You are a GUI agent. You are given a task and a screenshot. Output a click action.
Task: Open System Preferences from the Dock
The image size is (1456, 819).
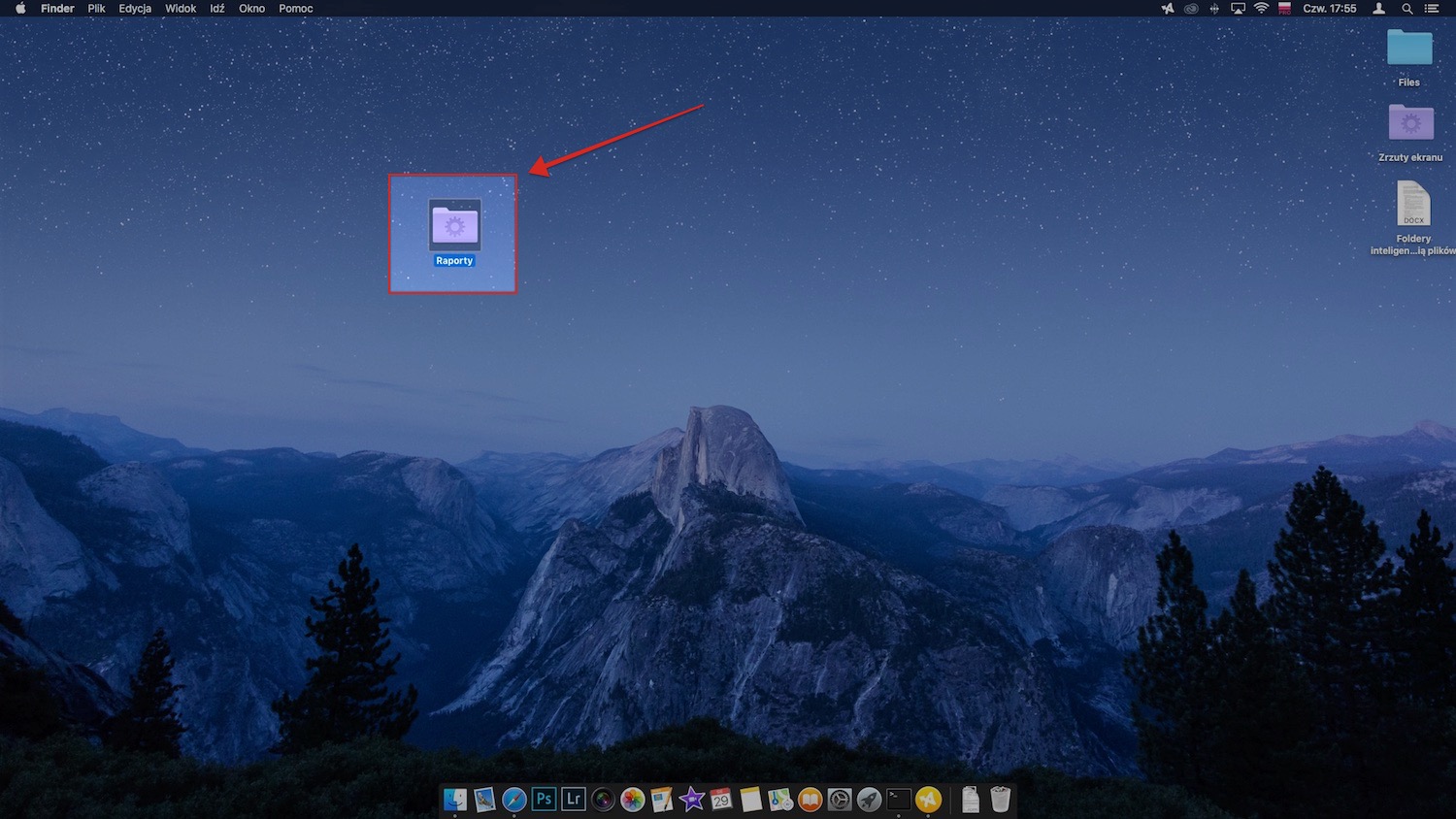point(840,800)
